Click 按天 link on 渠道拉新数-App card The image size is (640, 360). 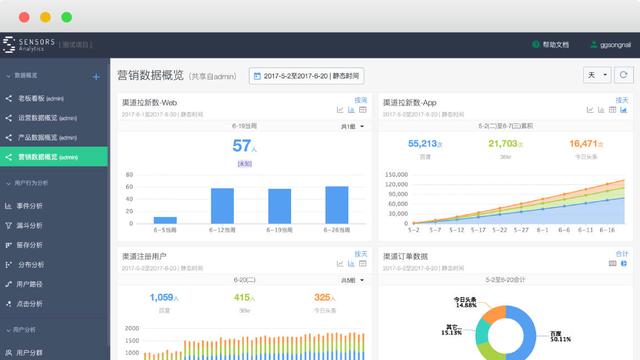[622, 100]
